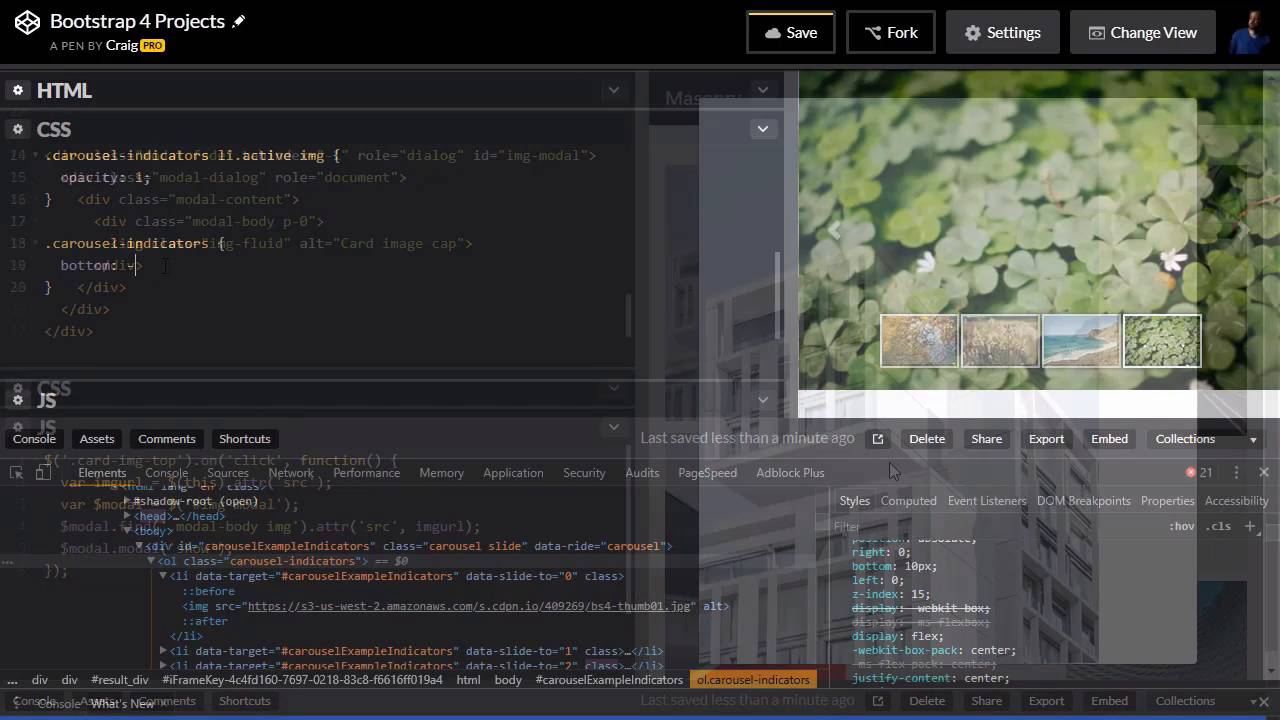Open the DevTools Performance tab

[367, 473]
